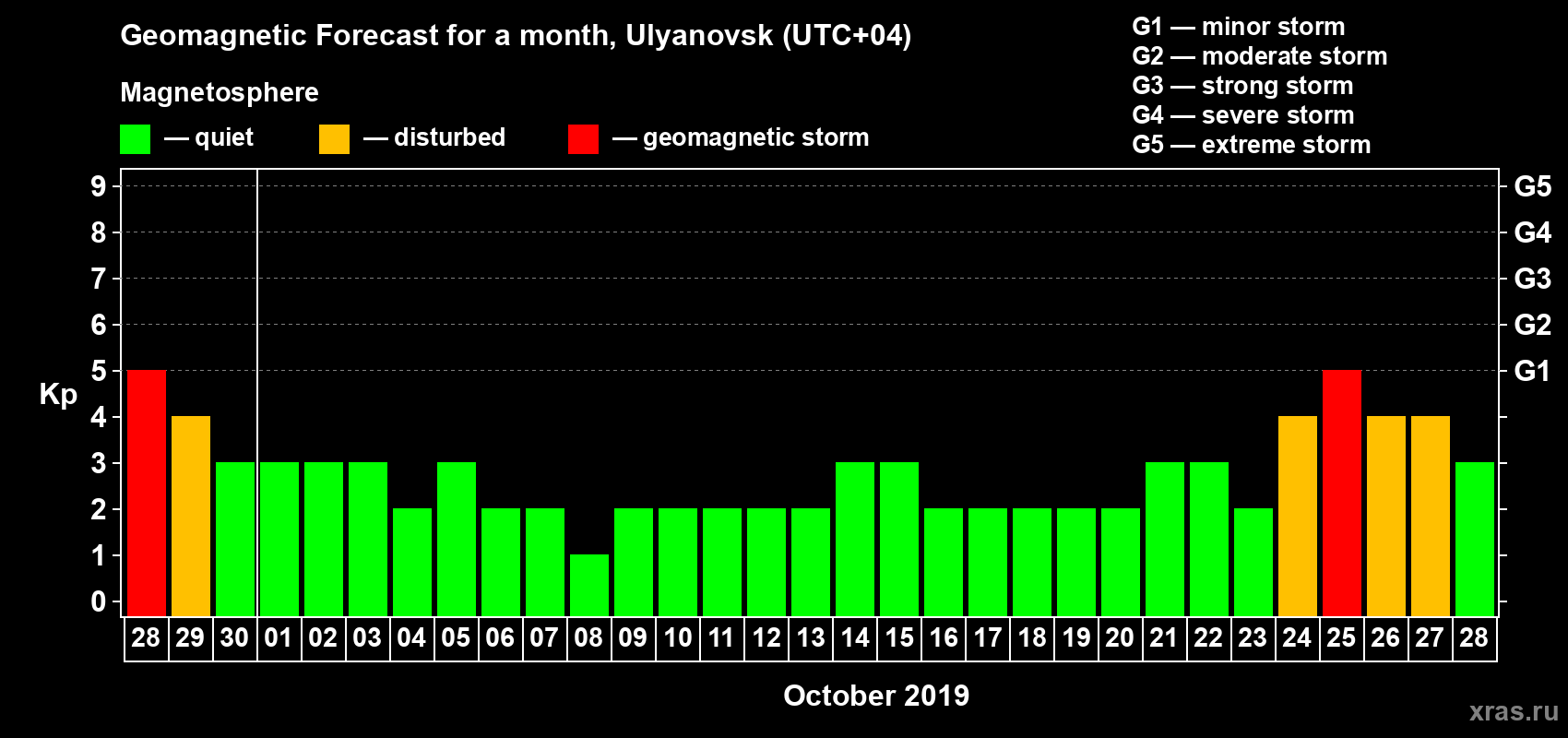Click the 'G4 — severe storm' legend text

pyautogui.click(x=1243, y=115)
